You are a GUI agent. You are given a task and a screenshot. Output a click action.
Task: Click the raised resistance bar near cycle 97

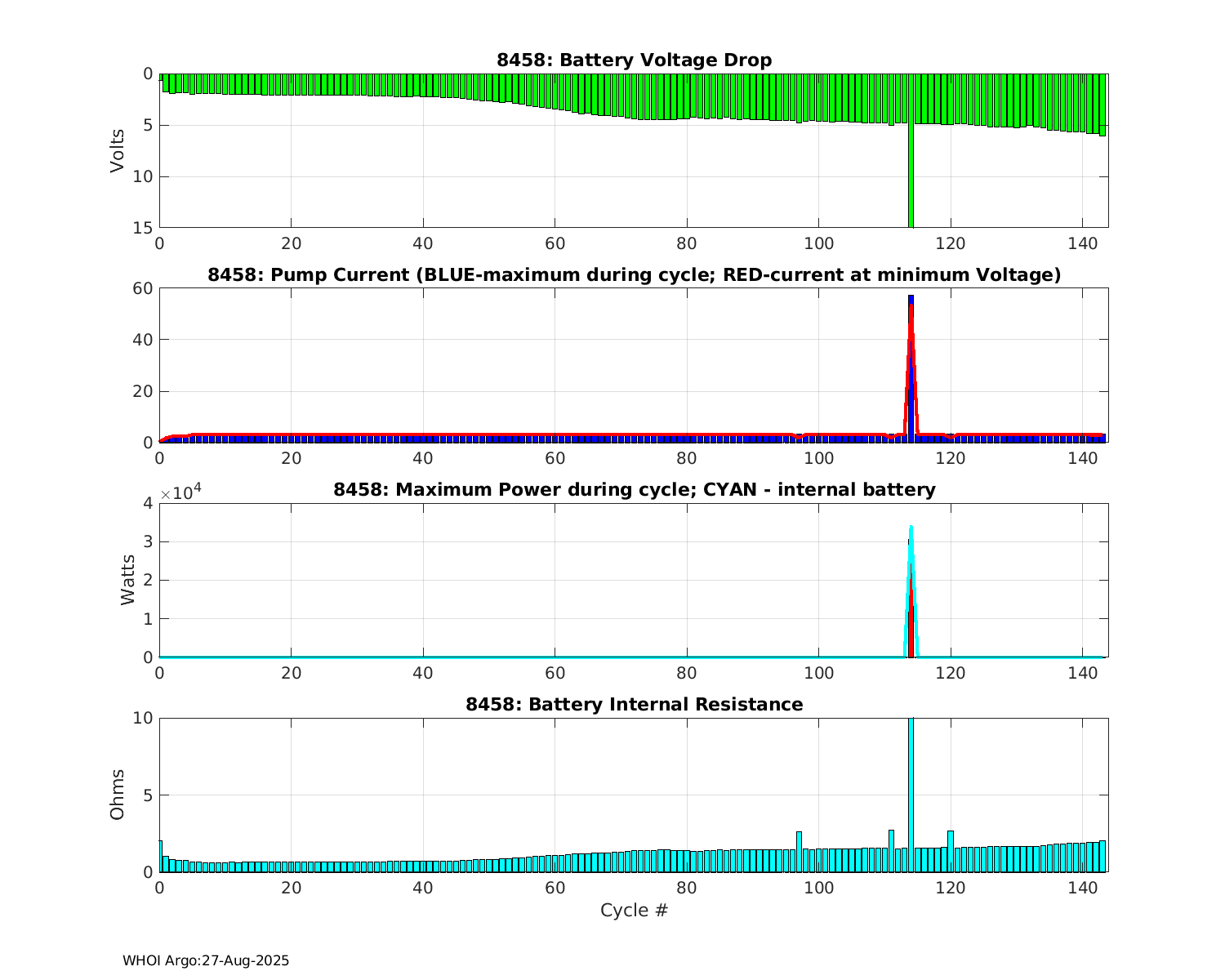click(x=799, y=851)
